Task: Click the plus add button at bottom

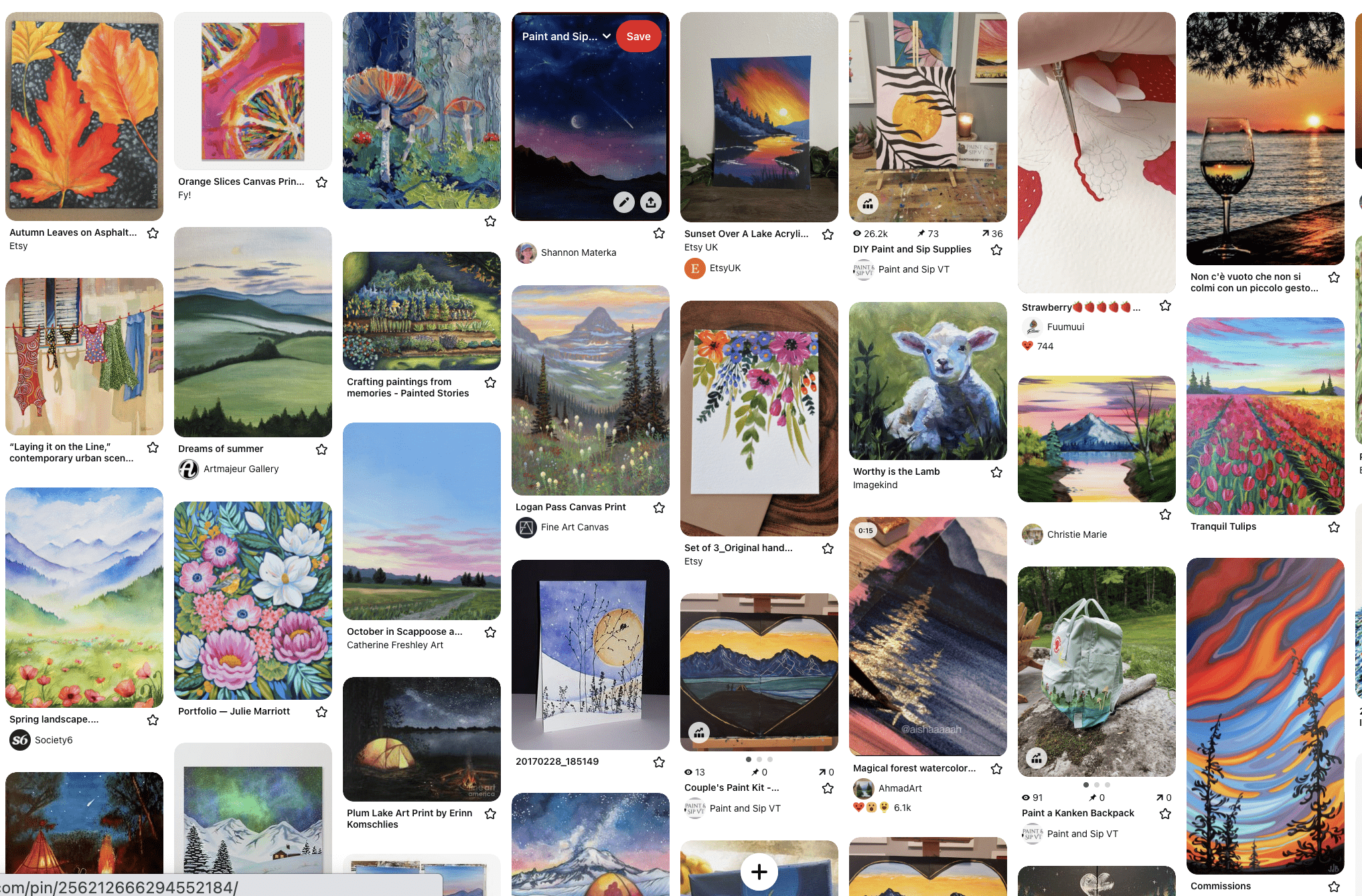Action: point(759,872)
